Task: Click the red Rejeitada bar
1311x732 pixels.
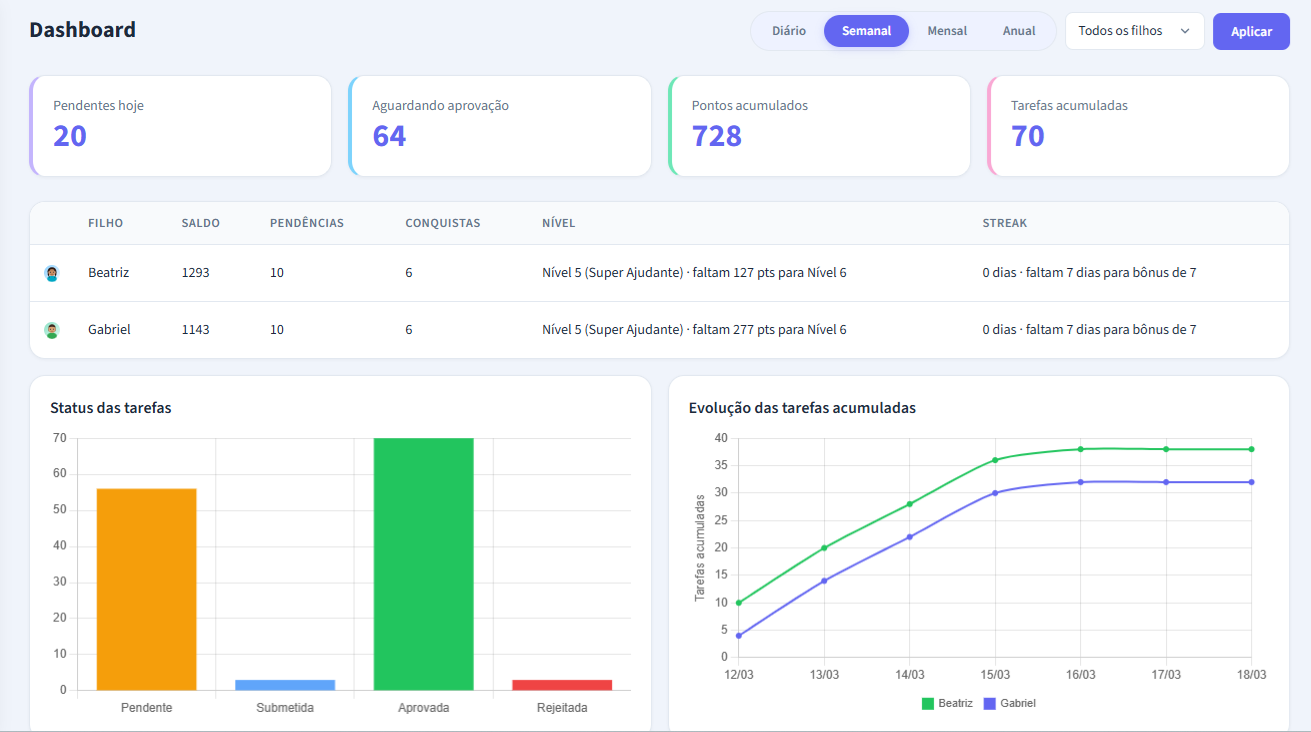Action: click(x=562, y=685)
